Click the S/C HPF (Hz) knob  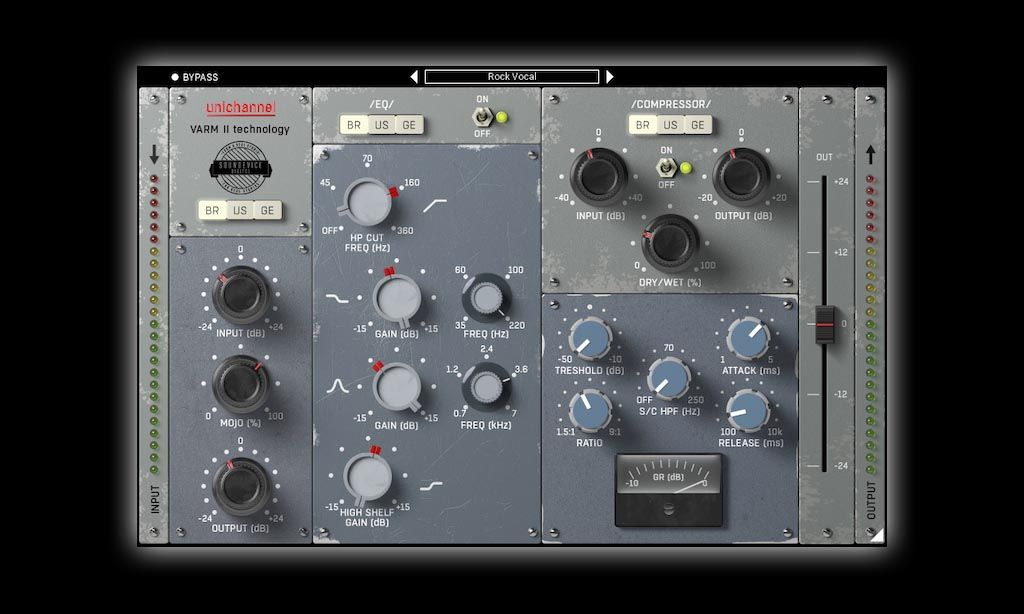point(669,378)
